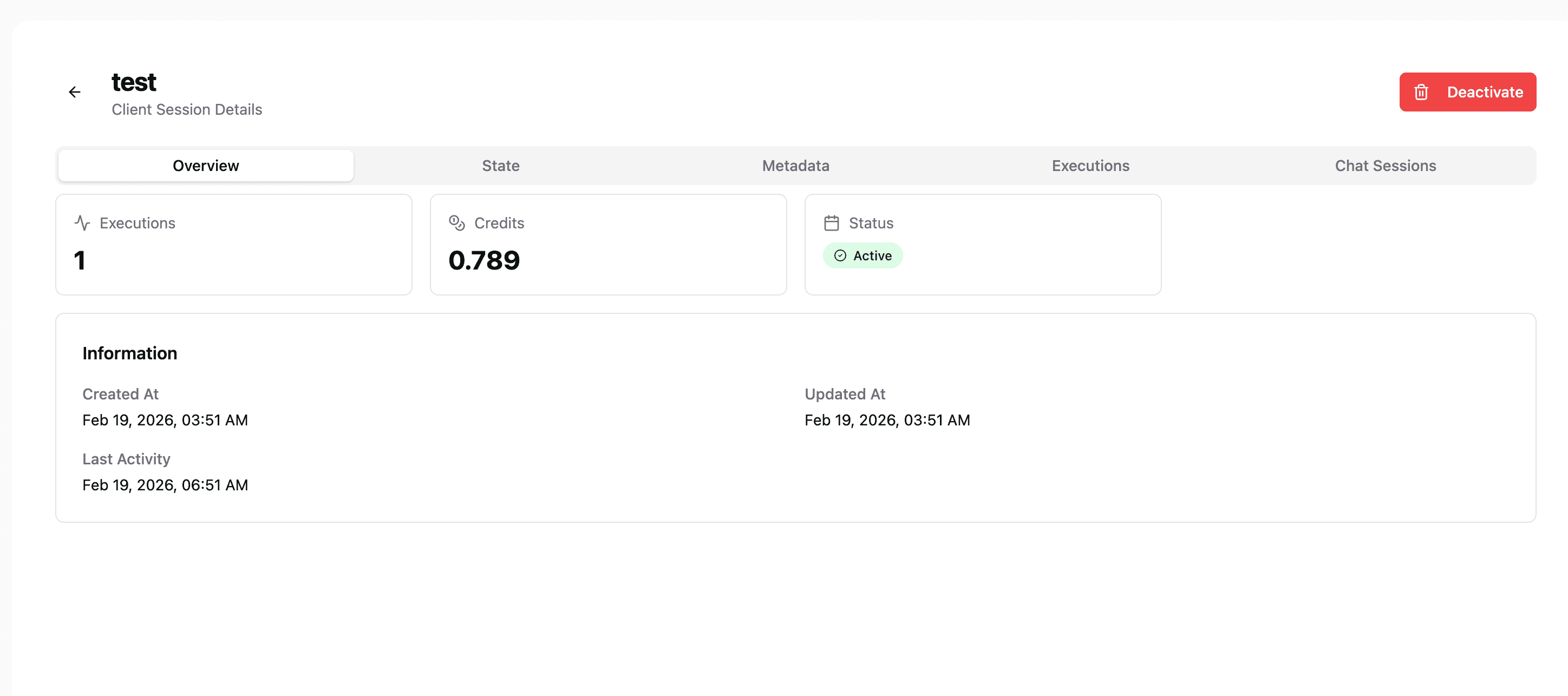Click the Deactivate button

click(x=1468, y=92)
